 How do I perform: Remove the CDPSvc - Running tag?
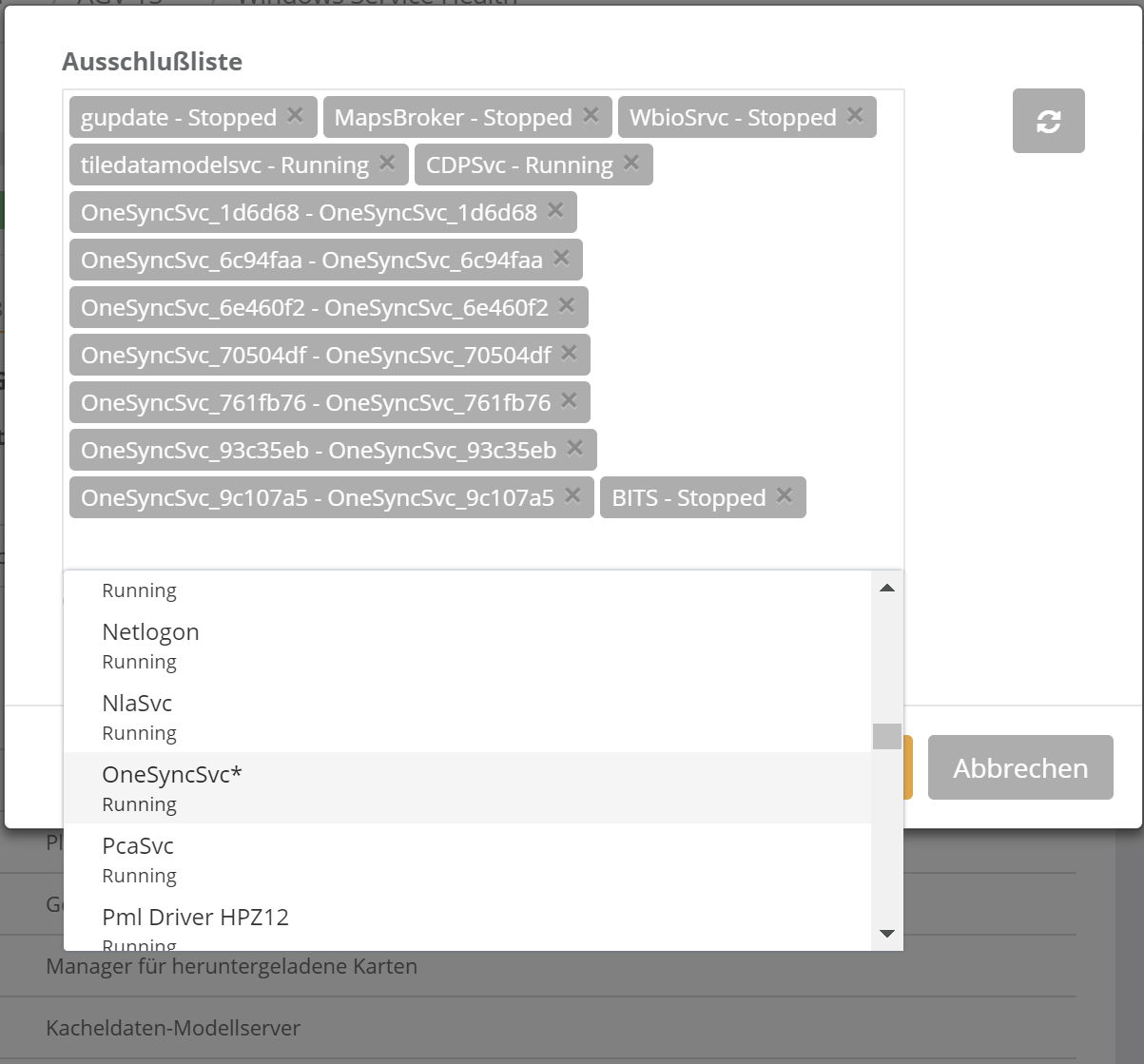(631, 163)
